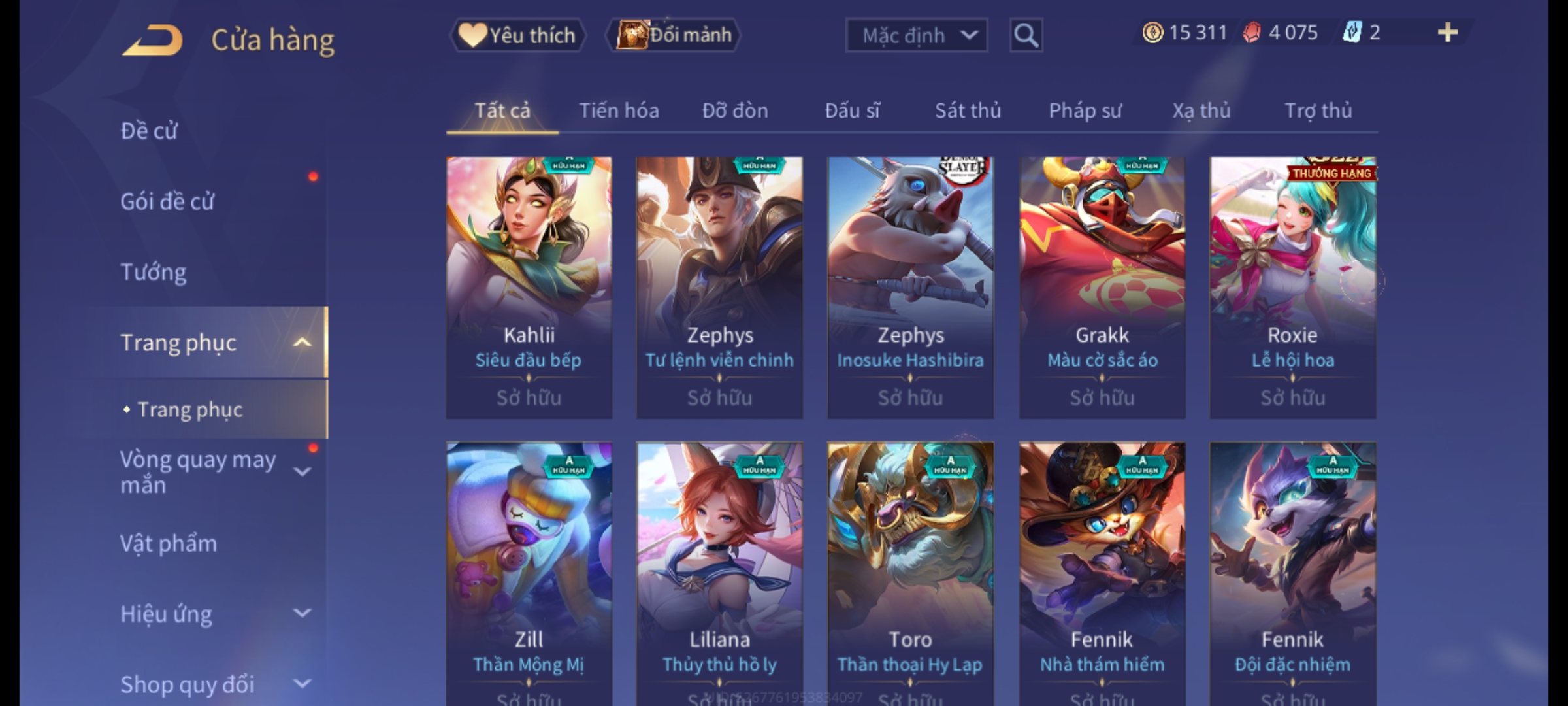Open Yêu thích favorites heart

[472, 35]
